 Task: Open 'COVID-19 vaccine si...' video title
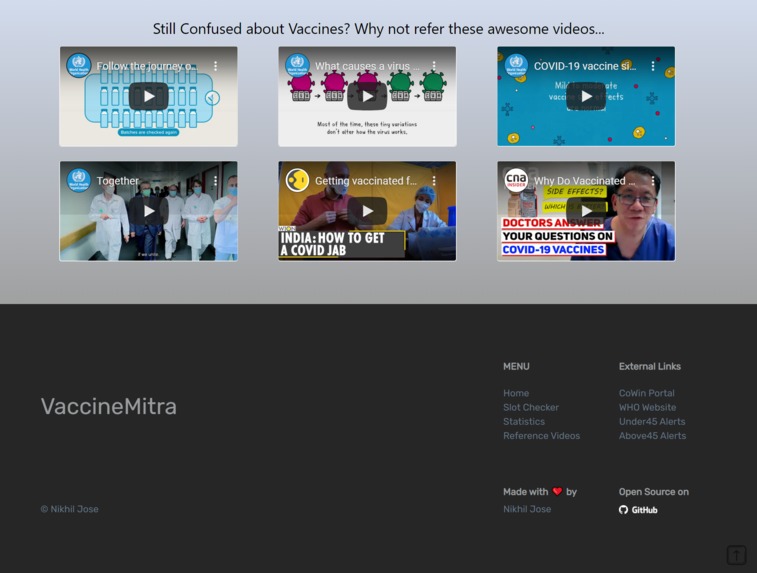tap(585, 66)
